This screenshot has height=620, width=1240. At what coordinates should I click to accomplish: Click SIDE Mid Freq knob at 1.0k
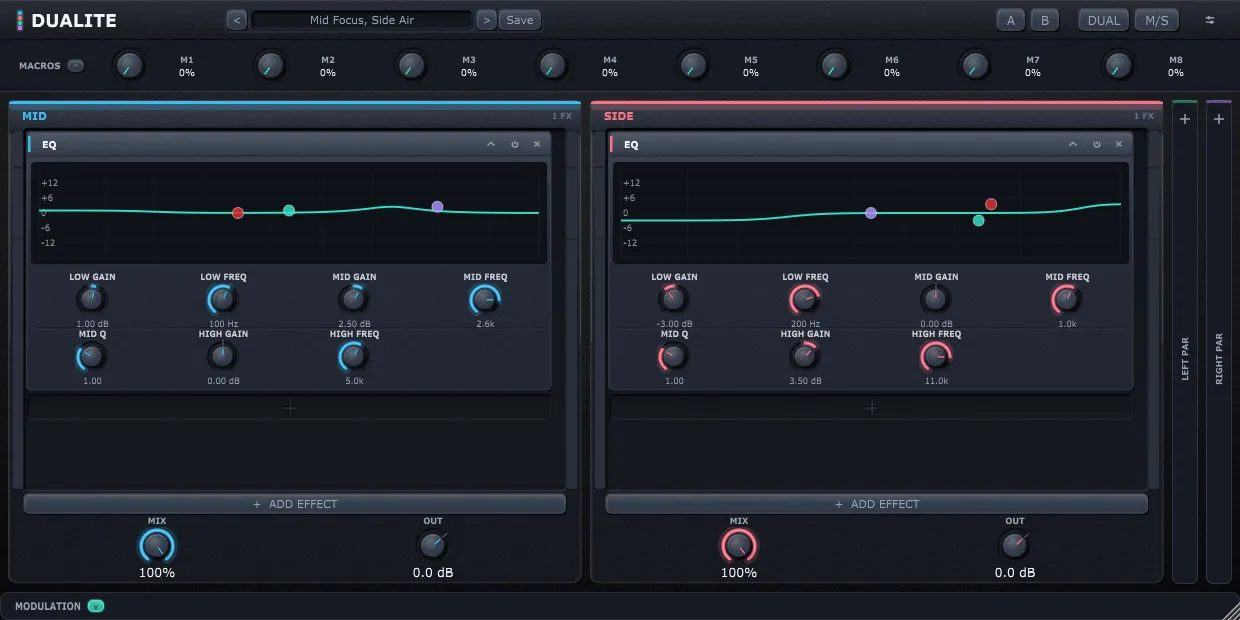1067,299
